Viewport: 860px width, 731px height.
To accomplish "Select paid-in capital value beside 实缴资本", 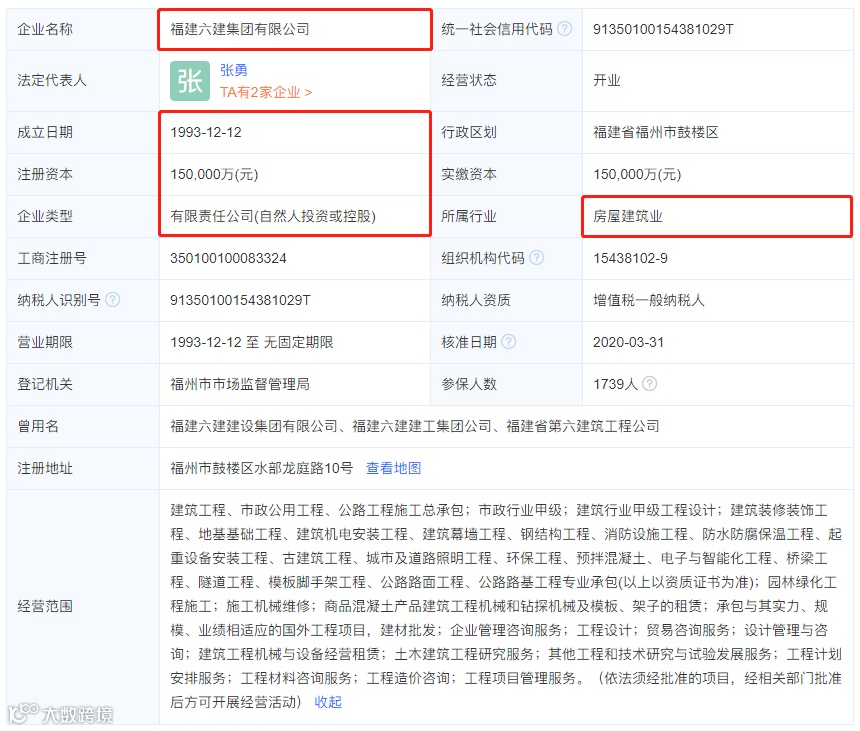I will pyautogui.click(x=637, y=174).
